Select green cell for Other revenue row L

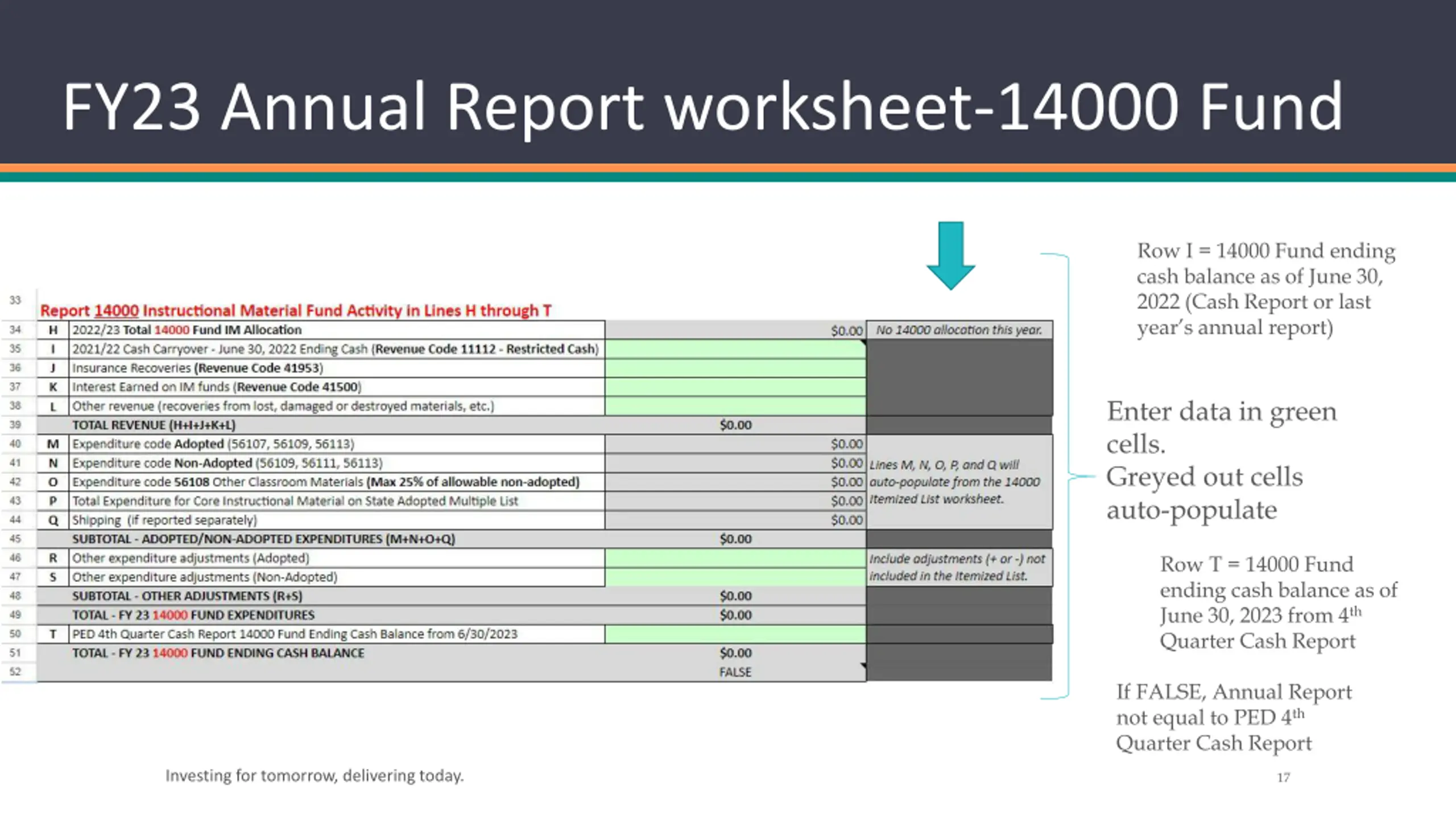[x=735, y=406]
